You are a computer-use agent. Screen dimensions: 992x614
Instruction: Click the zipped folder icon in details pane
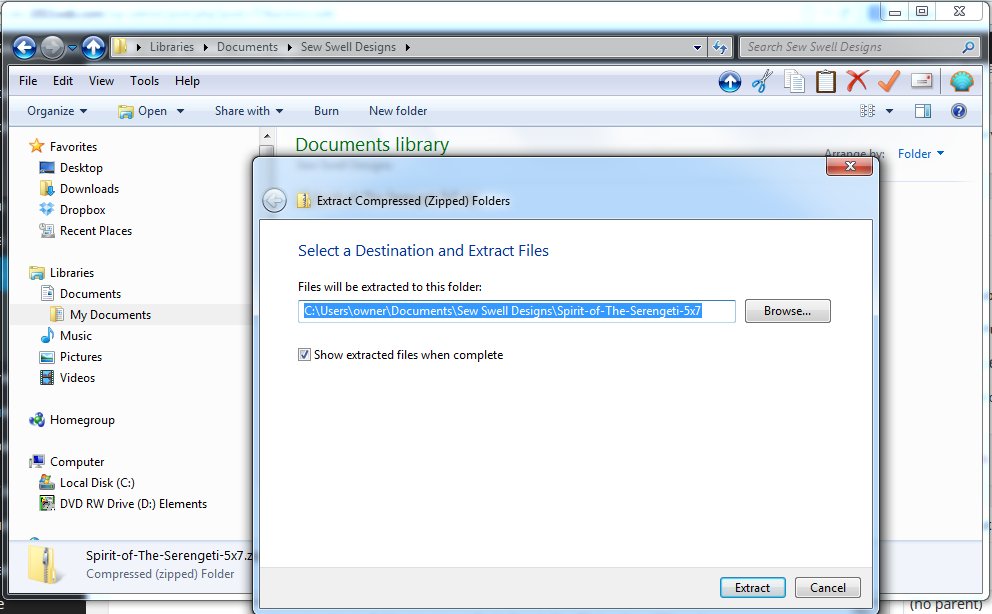45,564
